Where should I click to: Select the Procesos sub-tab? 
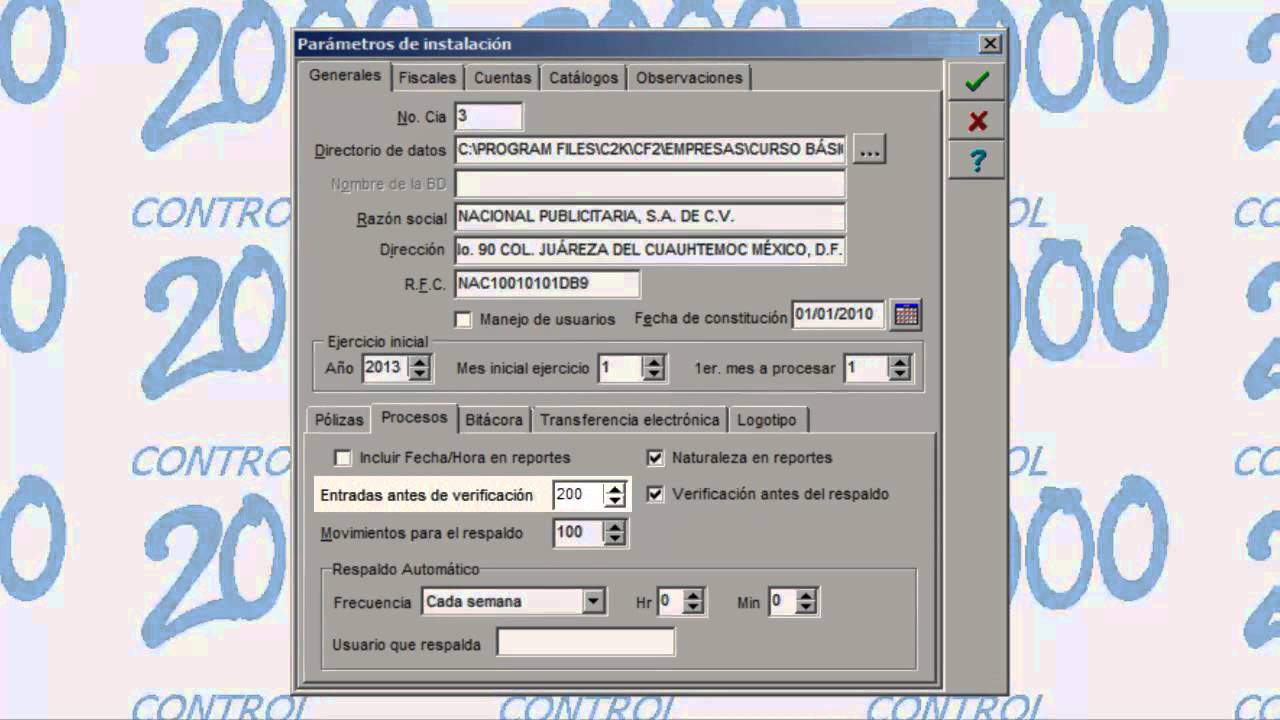point(414,418)
